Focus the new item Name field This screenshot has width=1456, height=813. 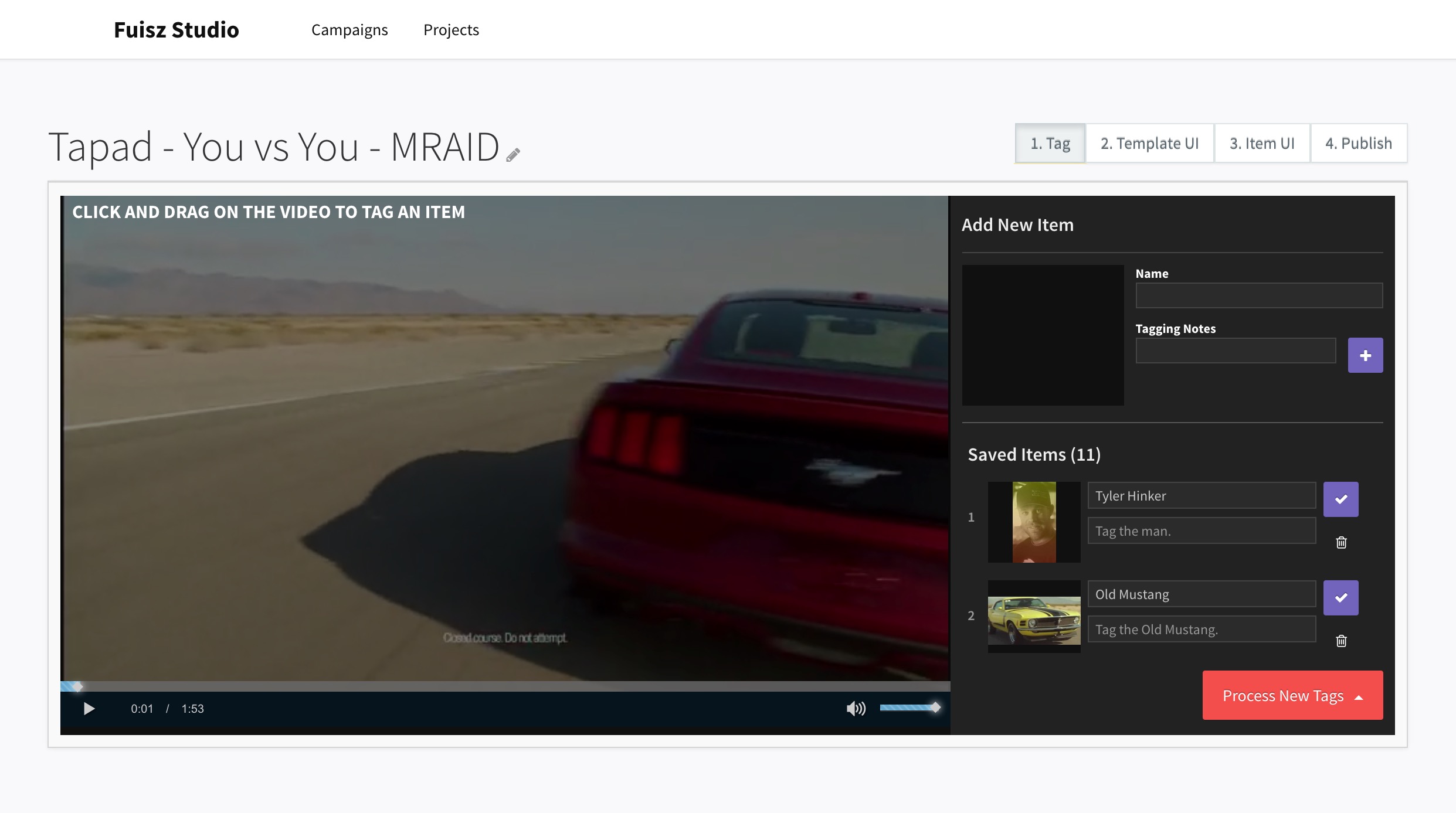coord(1258,296)
